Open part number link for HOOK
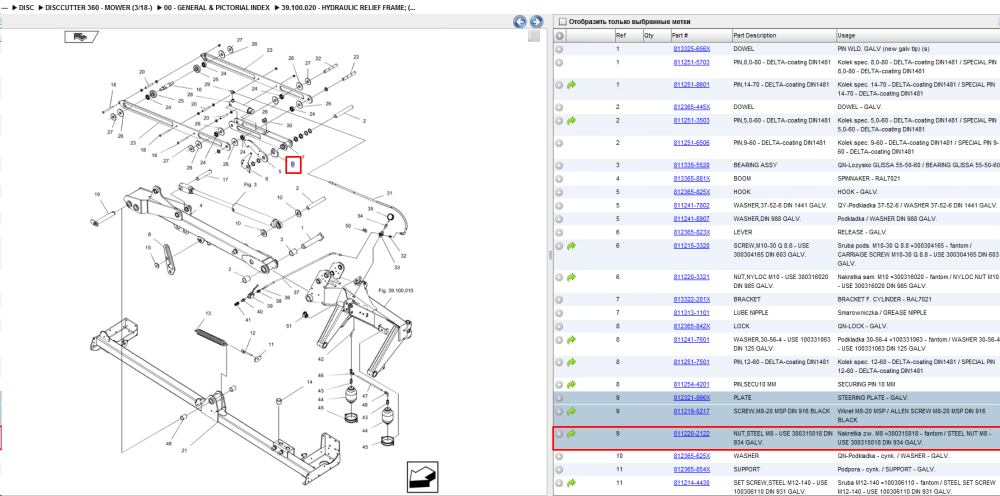Viewport: 1000px width, 496px height. (691, 192)
